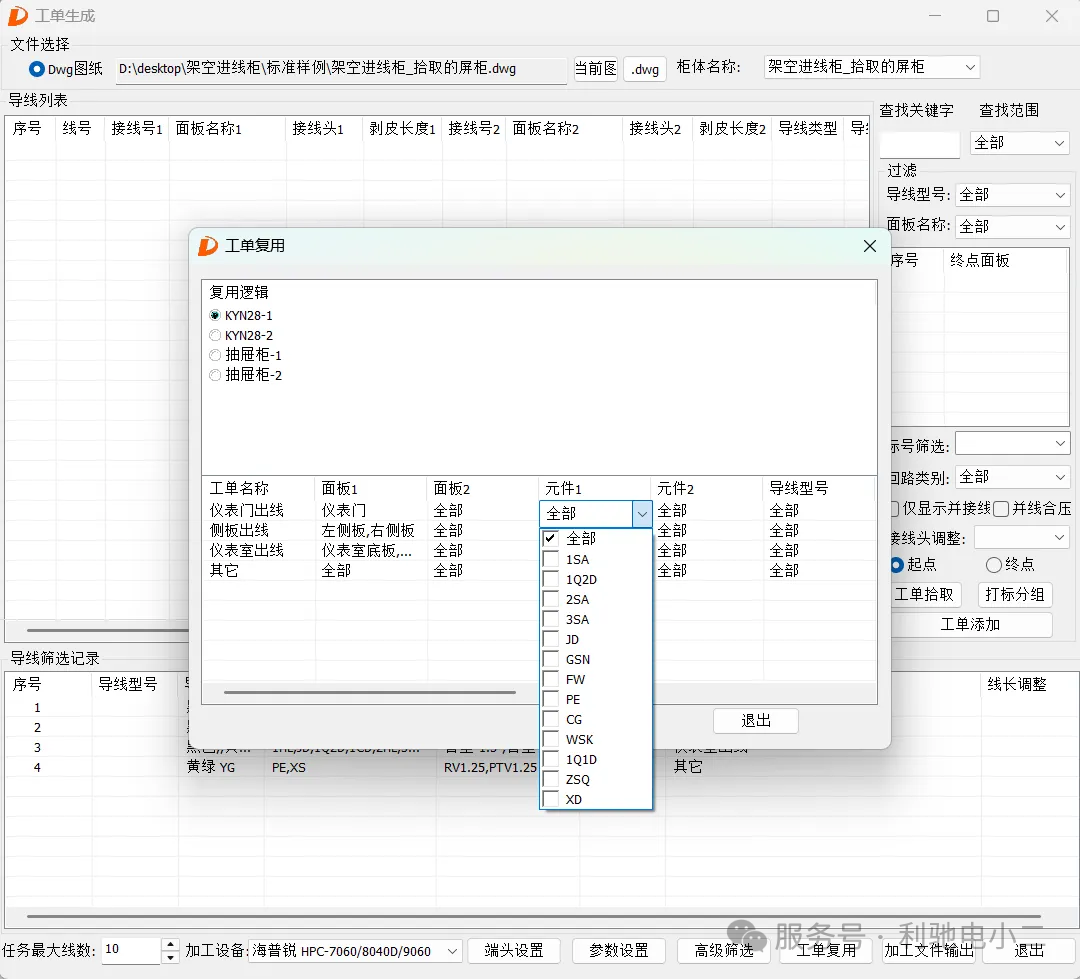
Task: Click the 当前图 button
Action: 596,69
